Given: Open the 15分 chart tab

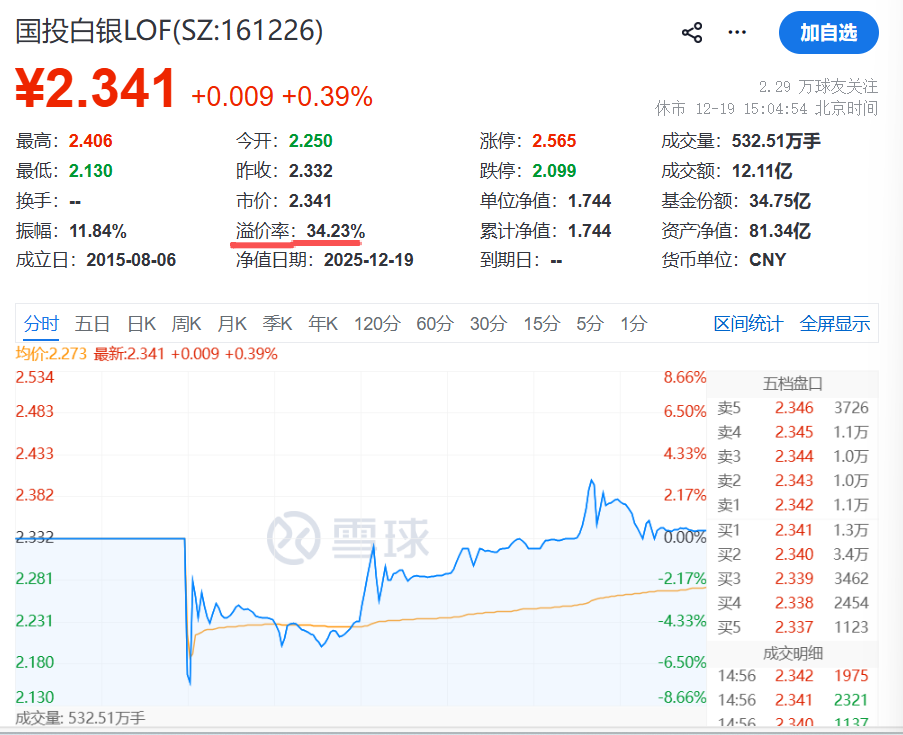Looking at the screenshot, I should point(541,323).
